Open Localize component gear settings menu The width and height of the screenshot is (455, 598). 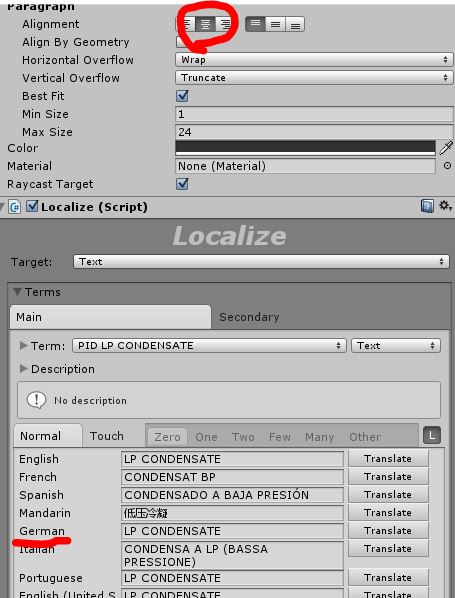[x=445, y=206]
